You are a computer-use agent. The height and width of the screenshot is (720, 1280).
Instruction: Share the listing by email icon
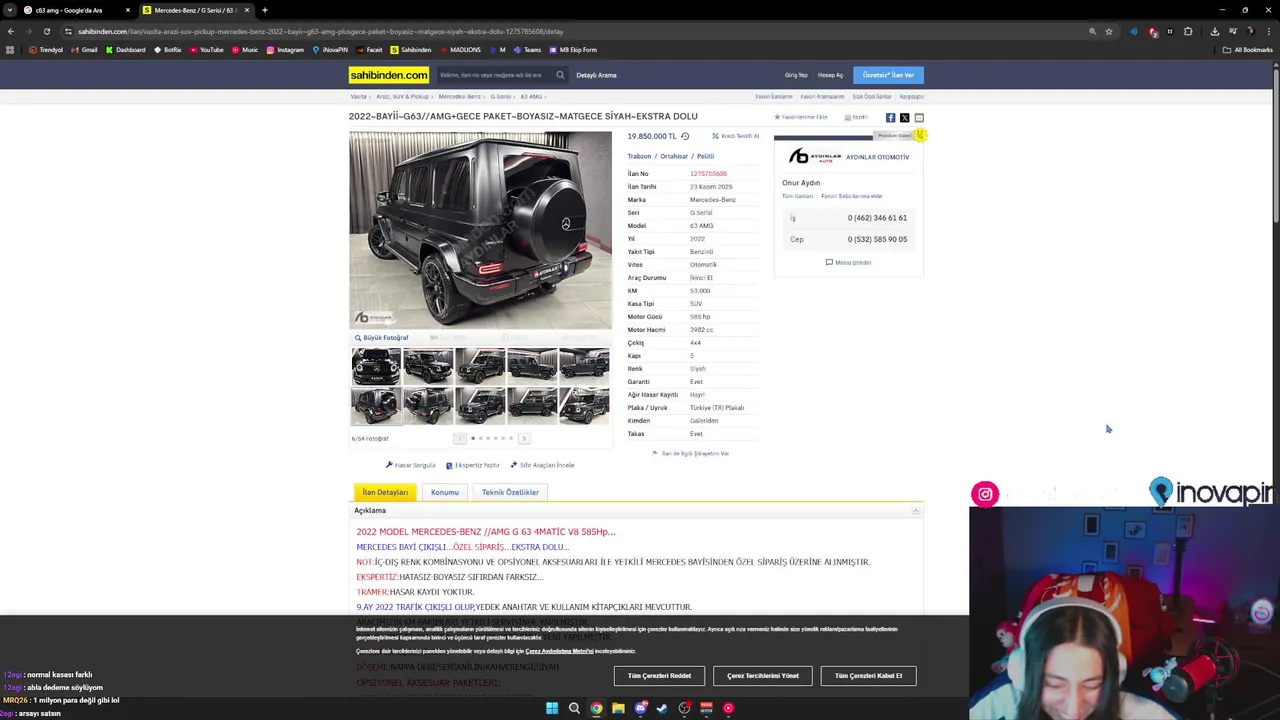tap(919, 118)
